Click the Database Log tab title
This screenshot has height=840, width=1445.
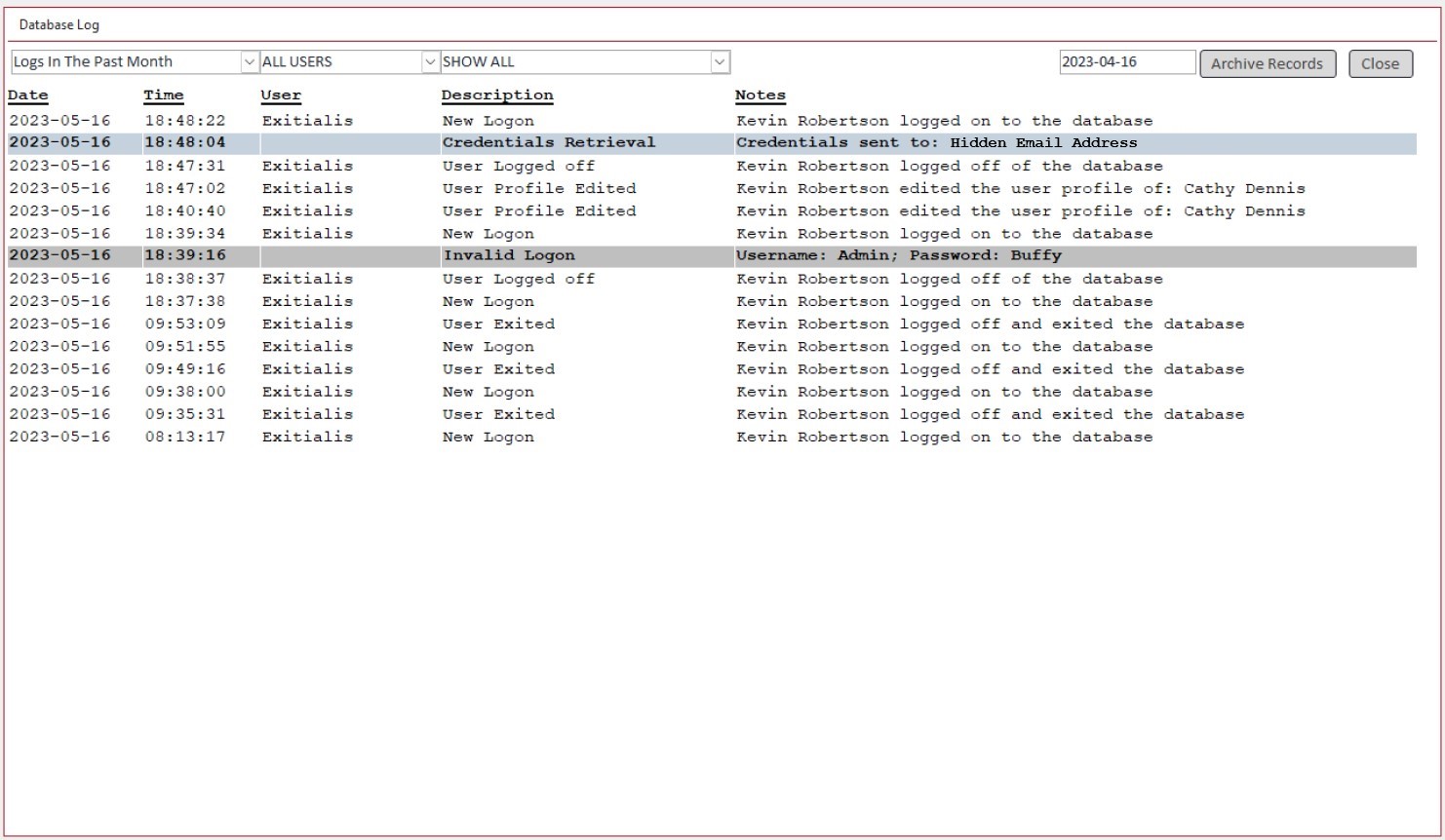tap(51, 23)
